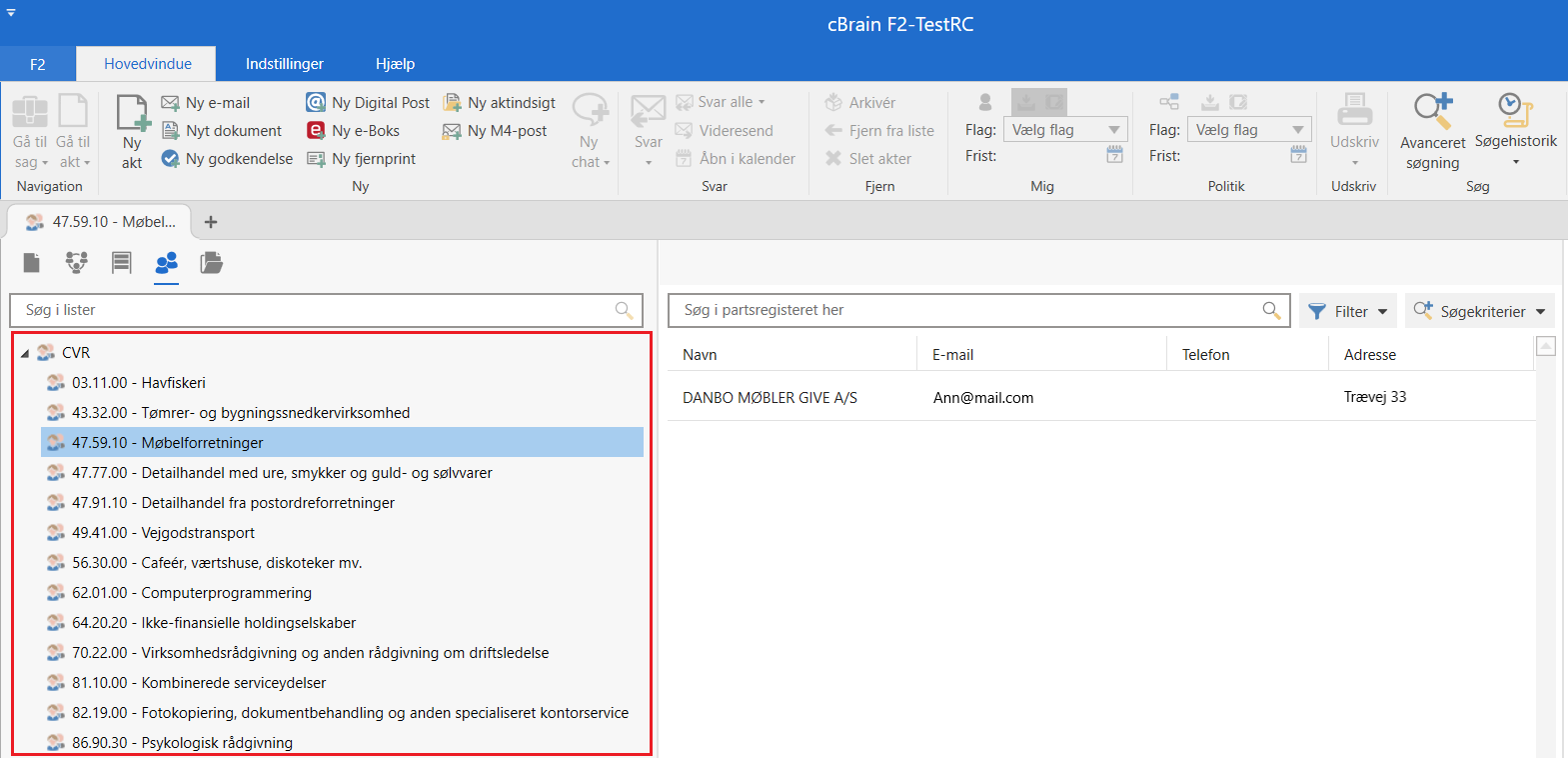Click Ny fjernprint
Image resolution: width=1568 pixels, height=758 pixels.
(x=361, y=158)
